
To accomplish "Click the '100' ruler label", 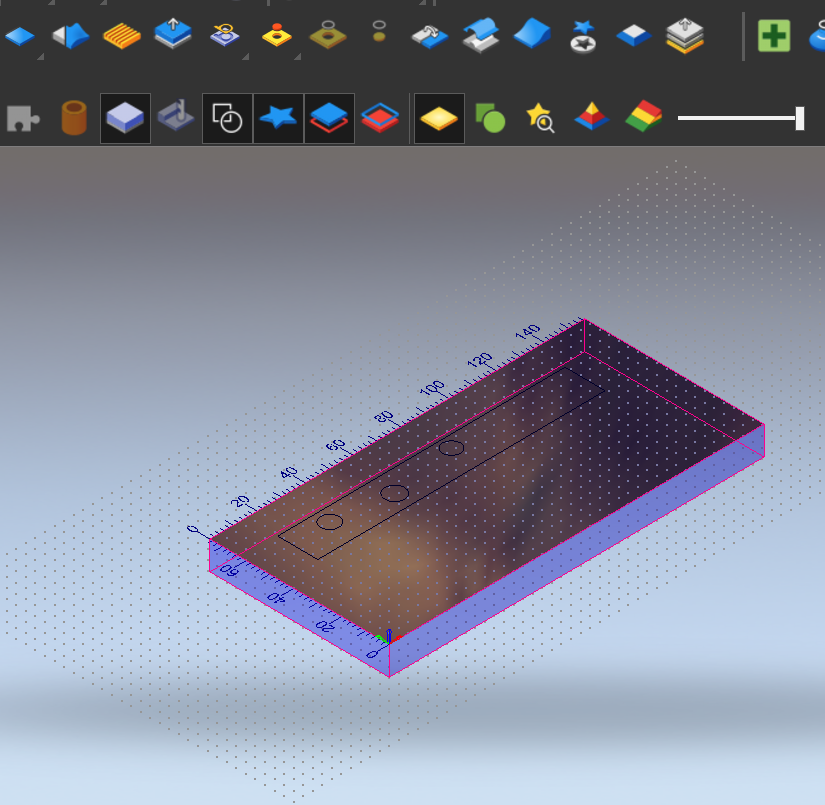I will [432, 388].
